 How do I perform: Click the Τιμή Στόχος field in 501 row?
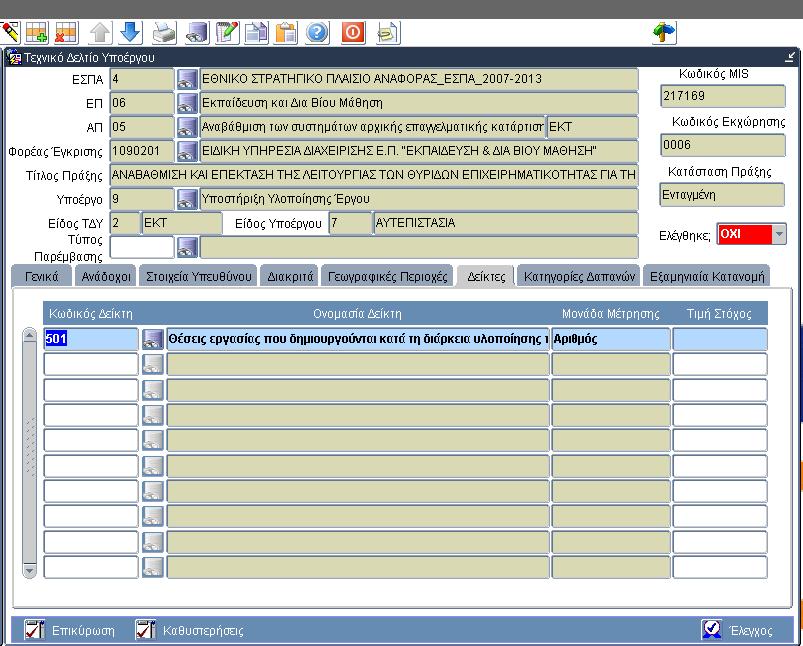pos(720,339)
